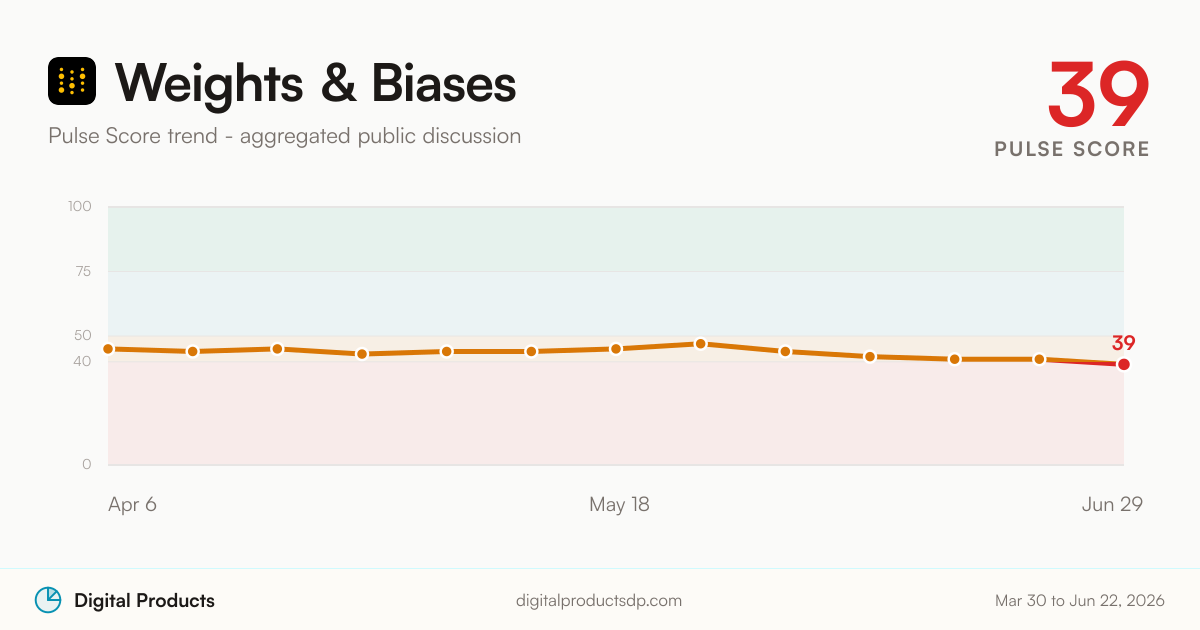The image size is (1200, 630).
Task: Click the pink 0-40 score band
Action: (616, 413)
